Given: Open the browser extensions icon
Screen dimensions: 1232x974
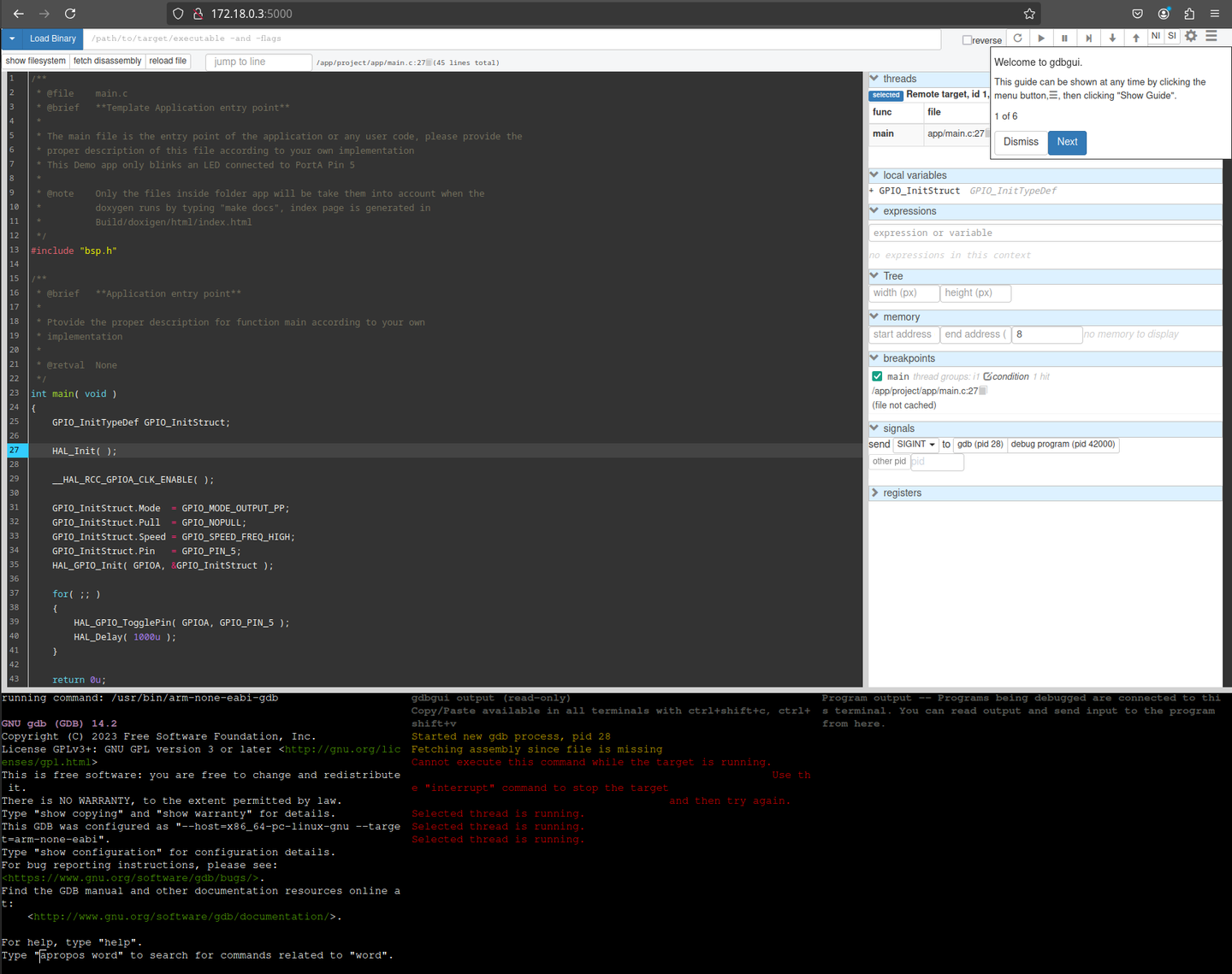Looking at the screenshot, I should click(x=1189, y=14).
